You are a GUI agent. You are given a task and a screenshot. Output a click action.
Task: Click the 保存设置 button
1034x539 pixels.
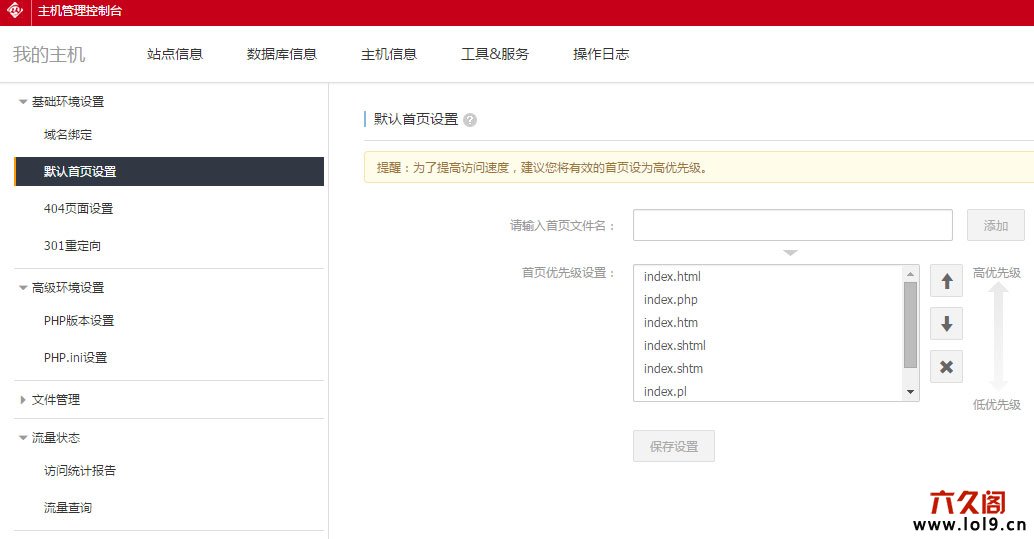click(673, 447)
